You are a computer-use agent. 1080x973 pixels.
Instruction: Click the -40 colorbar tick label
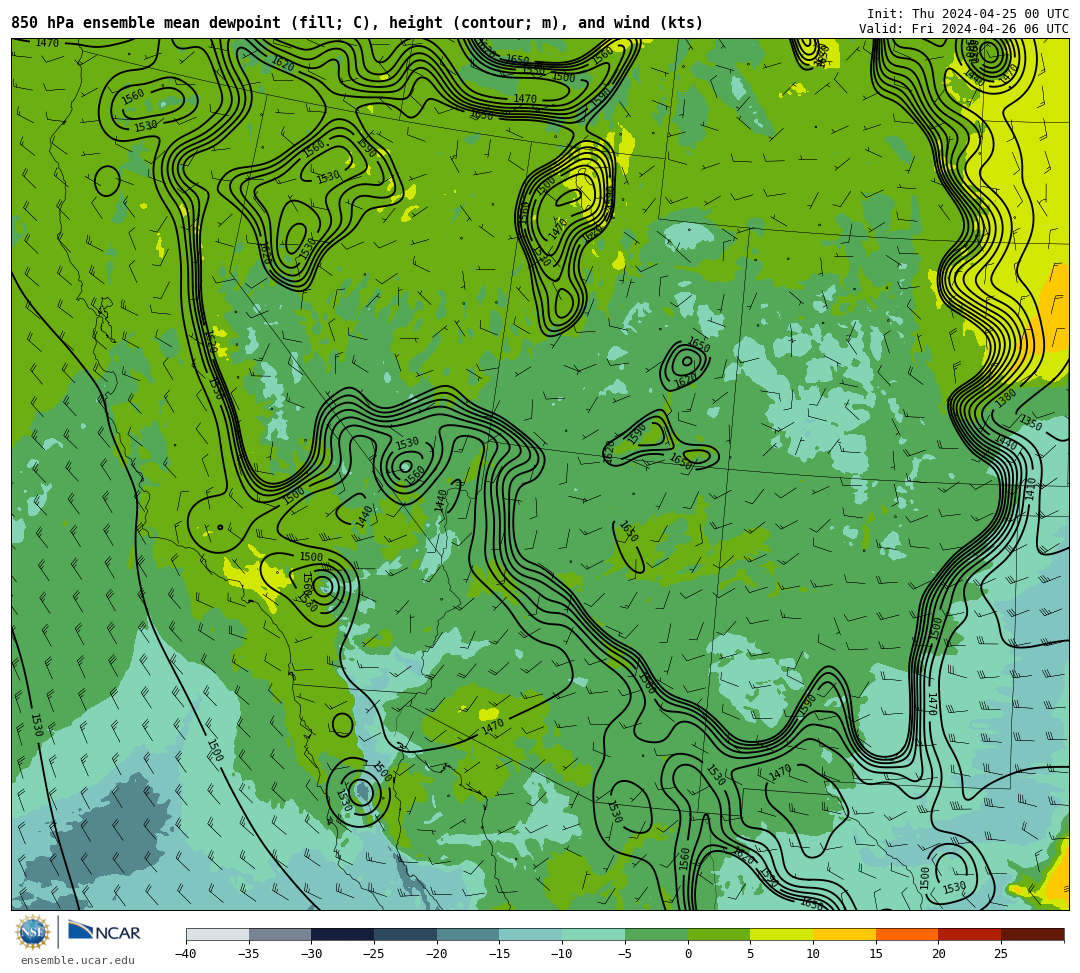click(185, 954)
